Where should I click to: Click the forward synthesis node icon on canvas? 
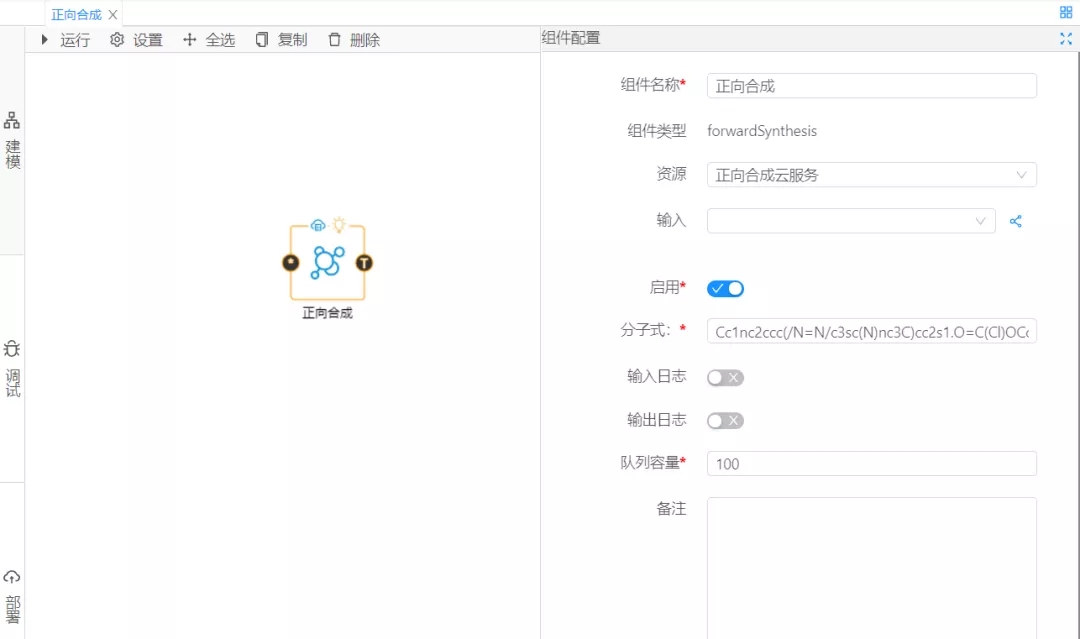pyautogui.click(x=327, y=262)
